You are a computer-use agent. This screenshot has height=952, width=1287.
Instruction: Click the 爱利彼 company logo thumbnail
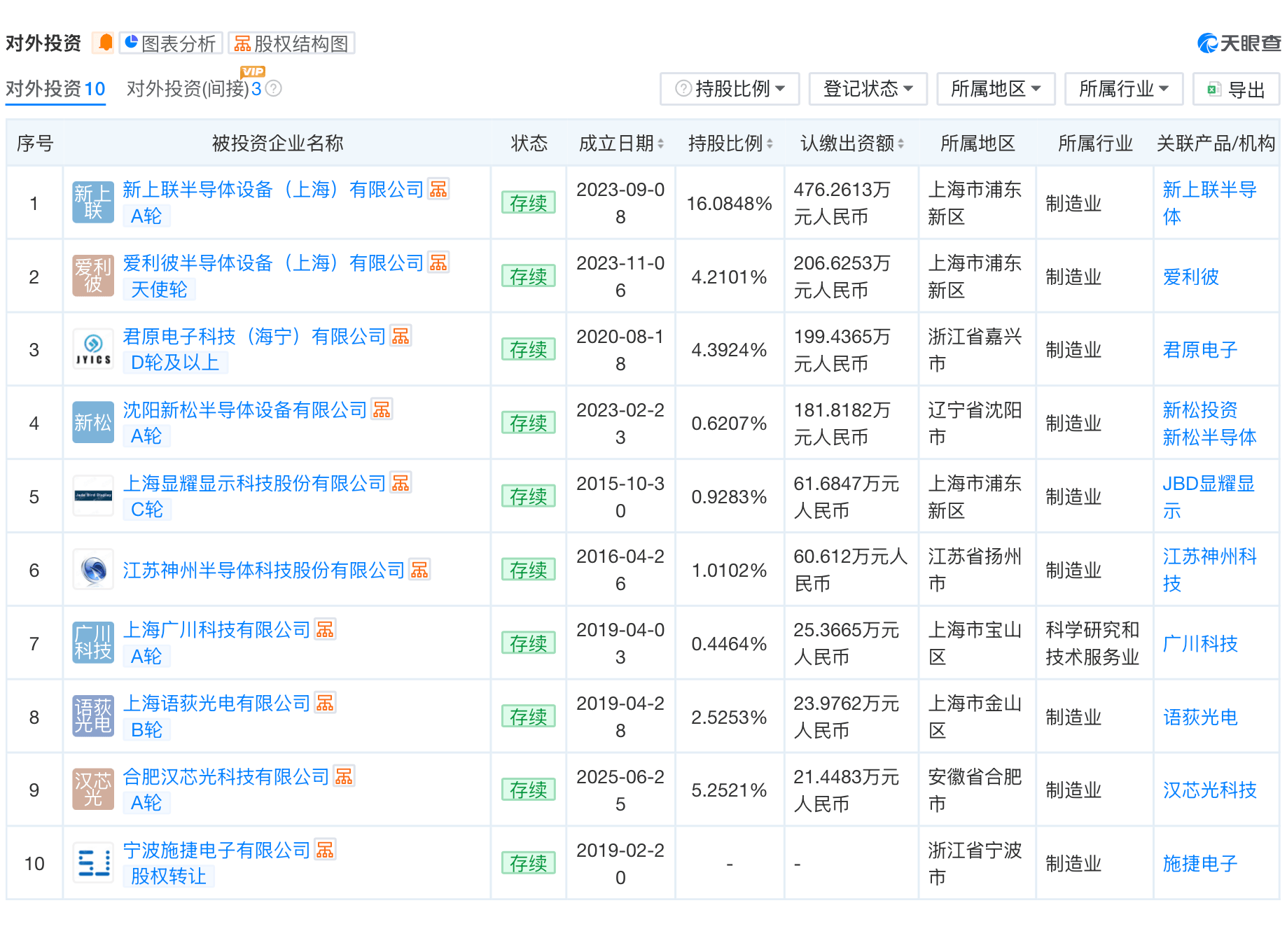[93, 276]
